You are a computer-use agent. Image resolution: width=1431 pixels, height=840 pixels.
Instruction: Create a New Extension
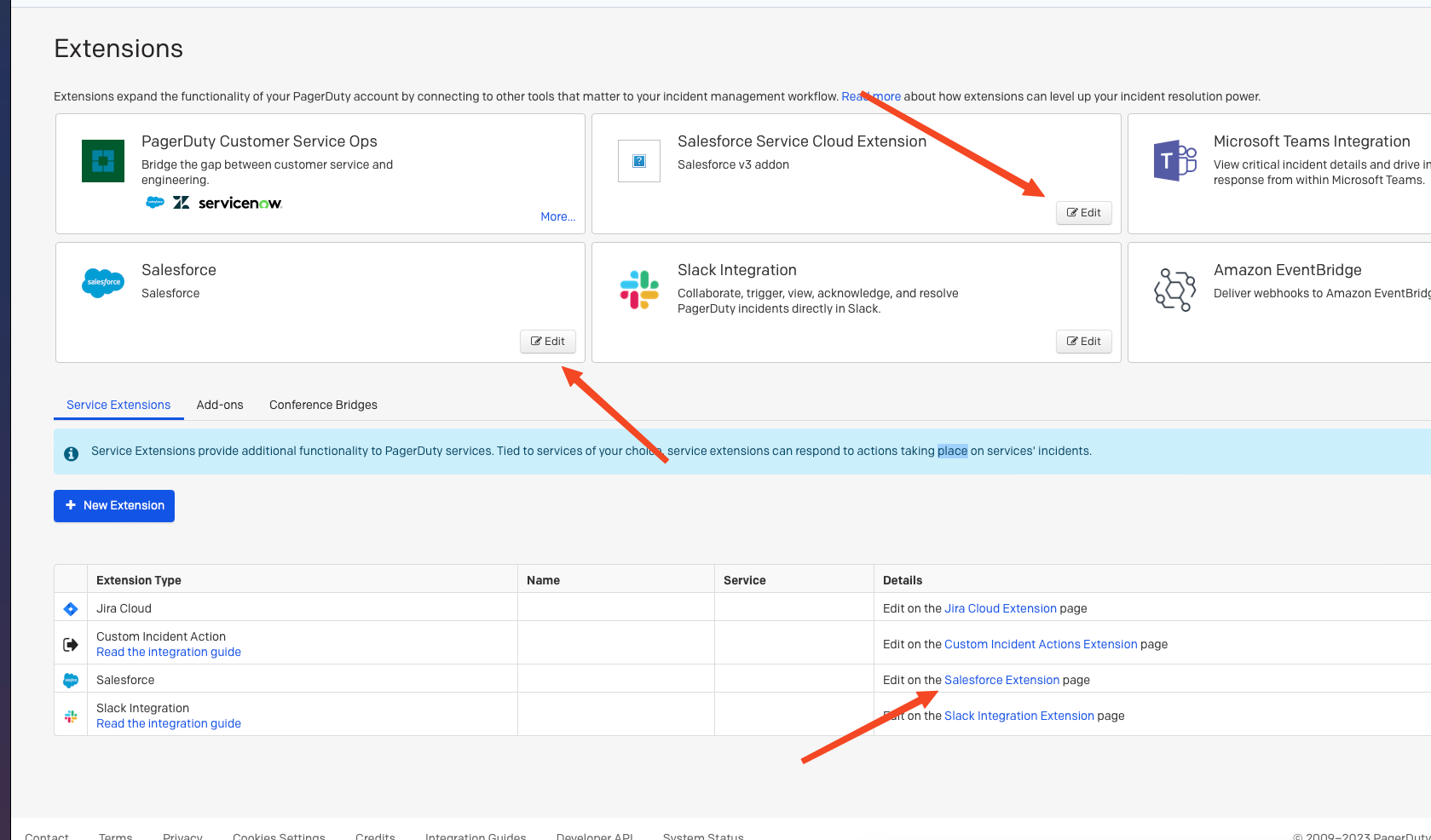pyautogui.click(x=114, y=506)
